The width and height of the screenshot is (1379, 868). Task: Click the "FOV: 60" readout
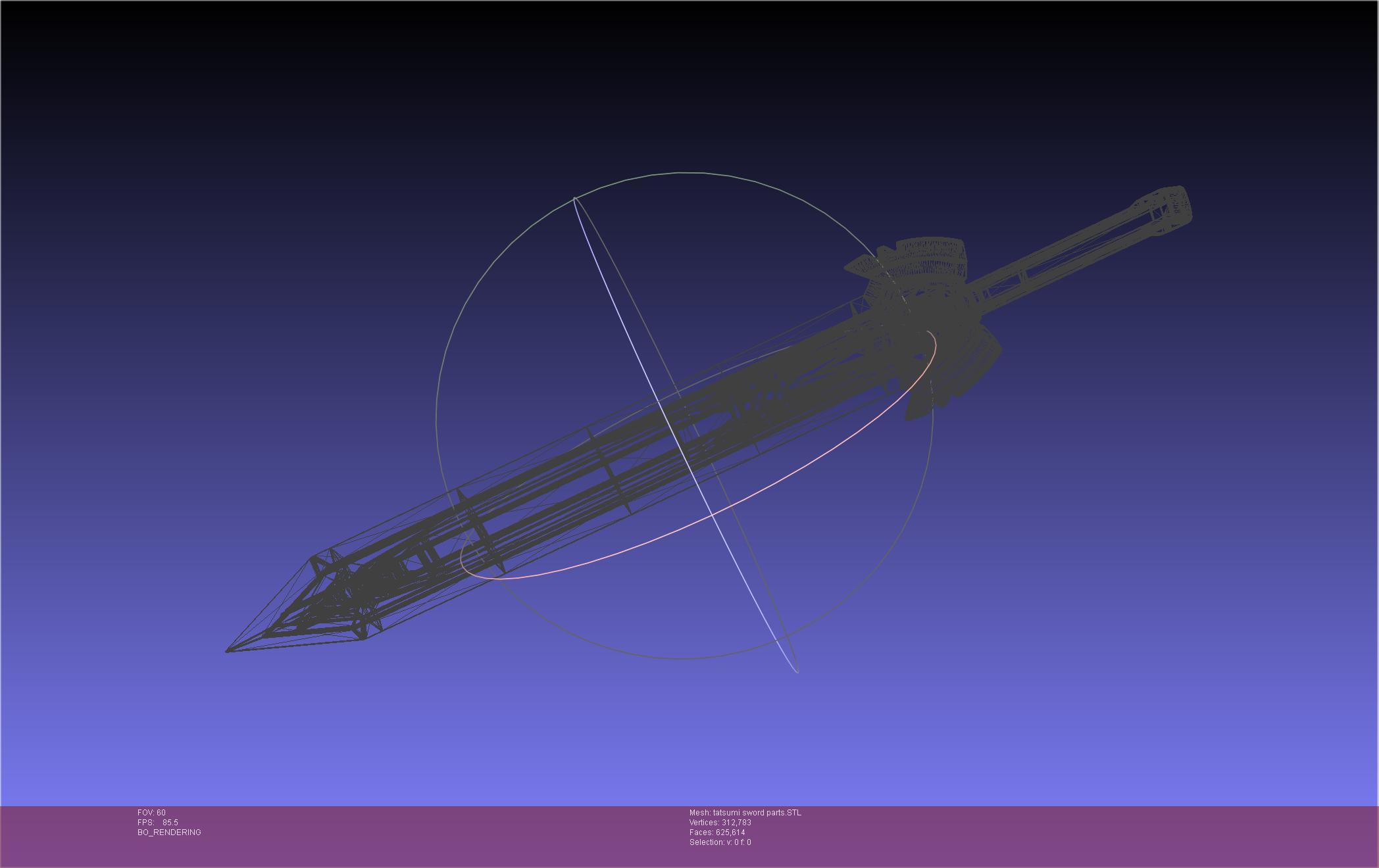(151, 813)
